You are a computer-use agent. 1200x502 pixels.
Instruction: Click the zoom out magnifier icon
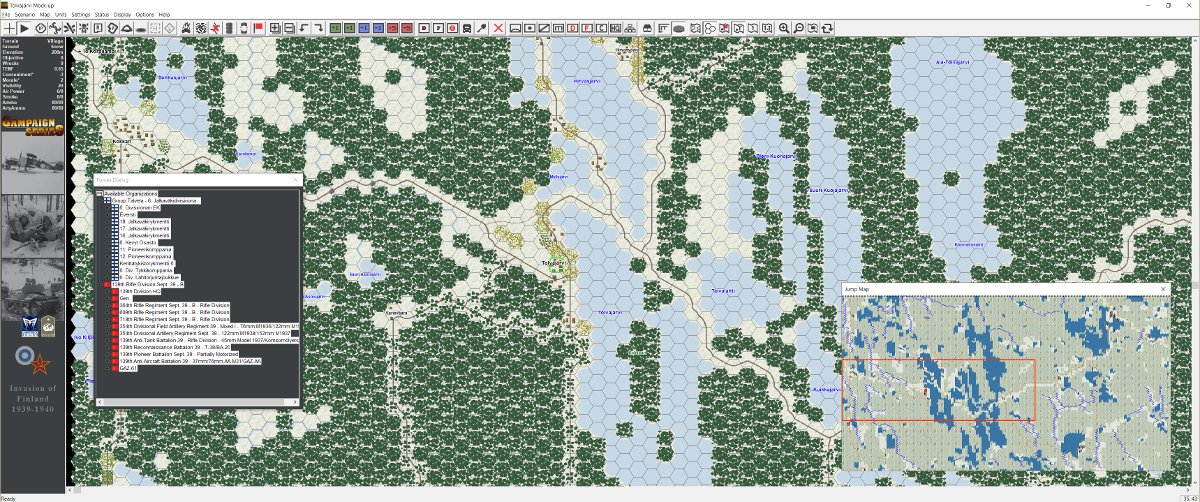tap(798, 28)
